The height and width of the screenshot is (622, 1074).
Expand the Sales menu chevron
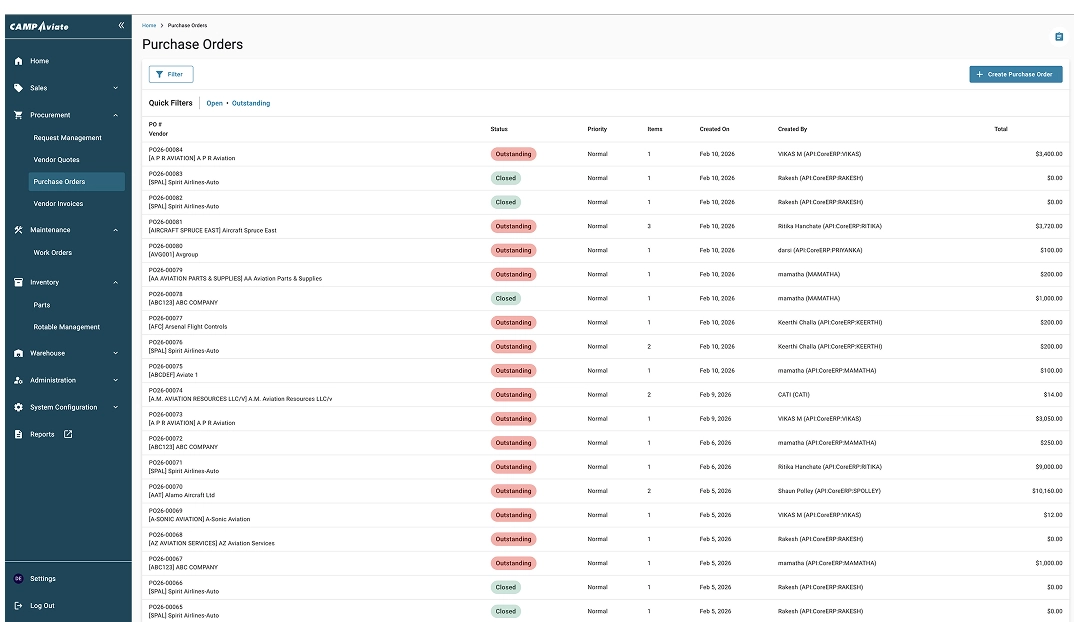[x=116, y=88]
